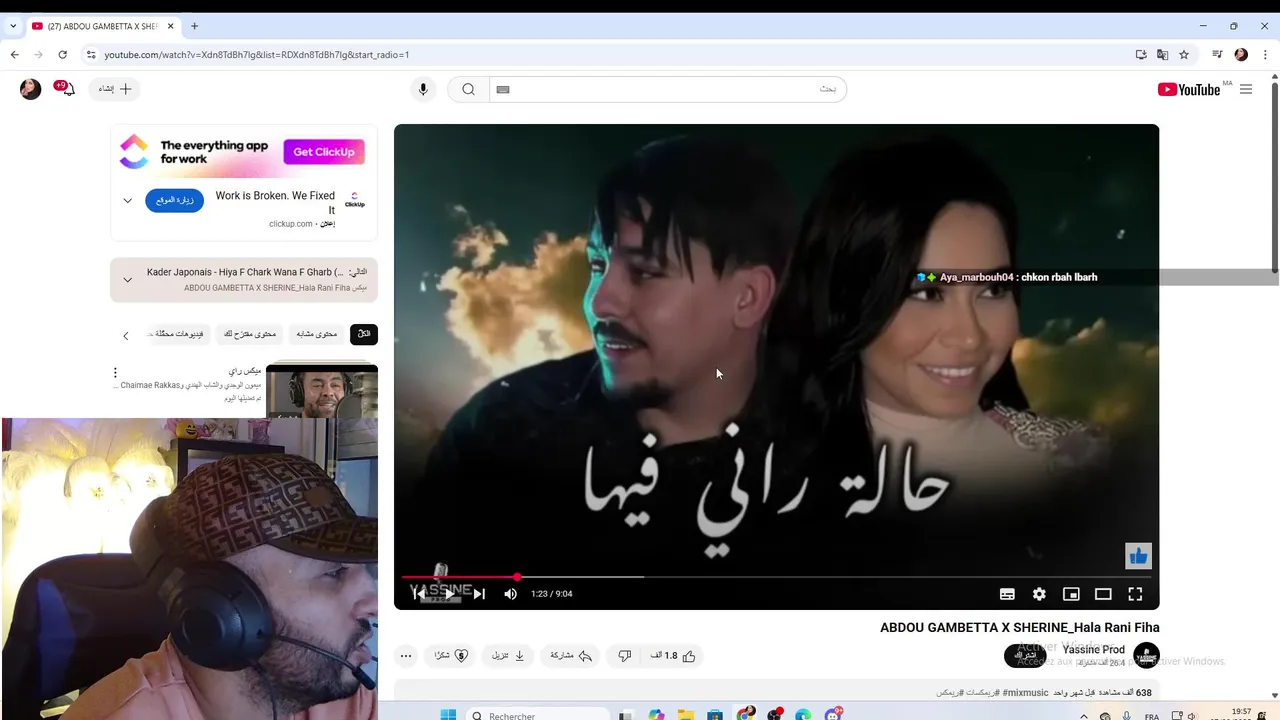
Task: Open the YouTube home logo
Action: (x=1189, y=89)
